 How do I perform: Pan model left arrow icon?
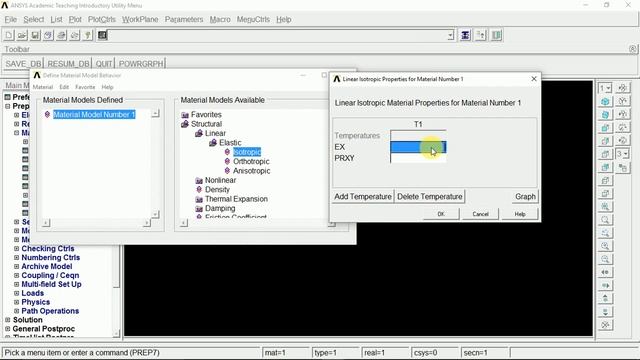(605, 272)
